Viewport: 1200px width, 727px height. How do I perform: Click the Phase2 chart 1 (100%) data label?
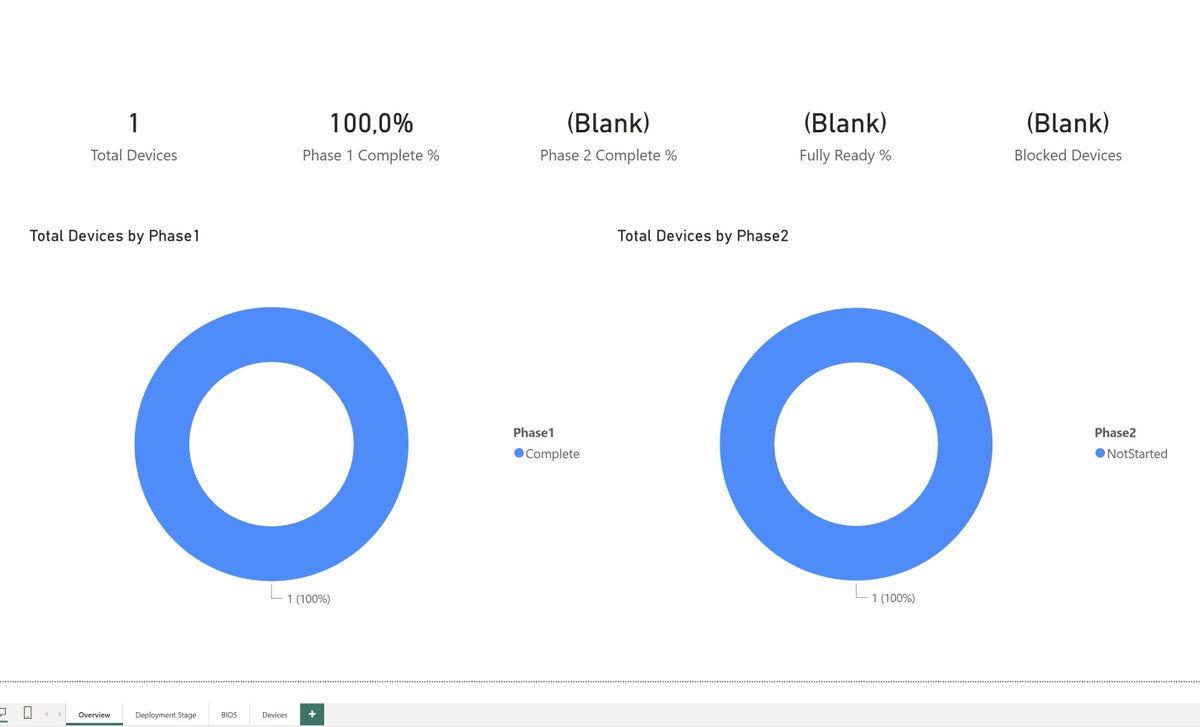pos(893,598)
